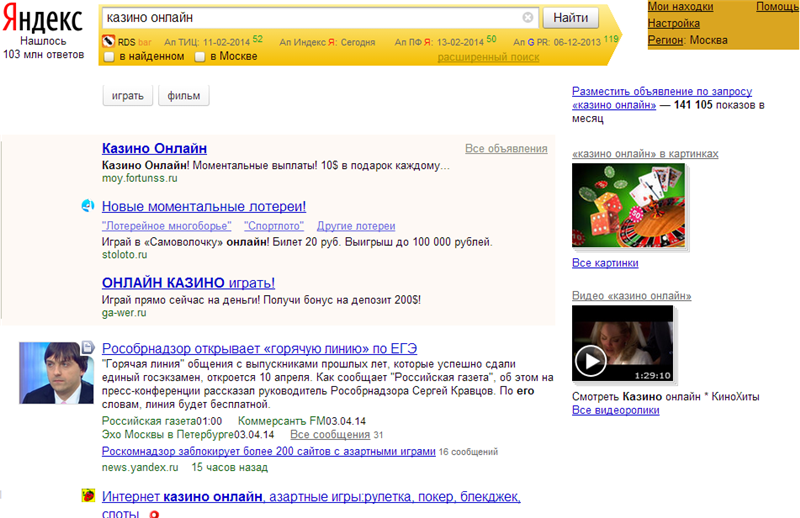Viewport: 800px width, 518px height.
Task: Click the moy.fortunss.ru URL text
Action: click(x=139, y=179)
